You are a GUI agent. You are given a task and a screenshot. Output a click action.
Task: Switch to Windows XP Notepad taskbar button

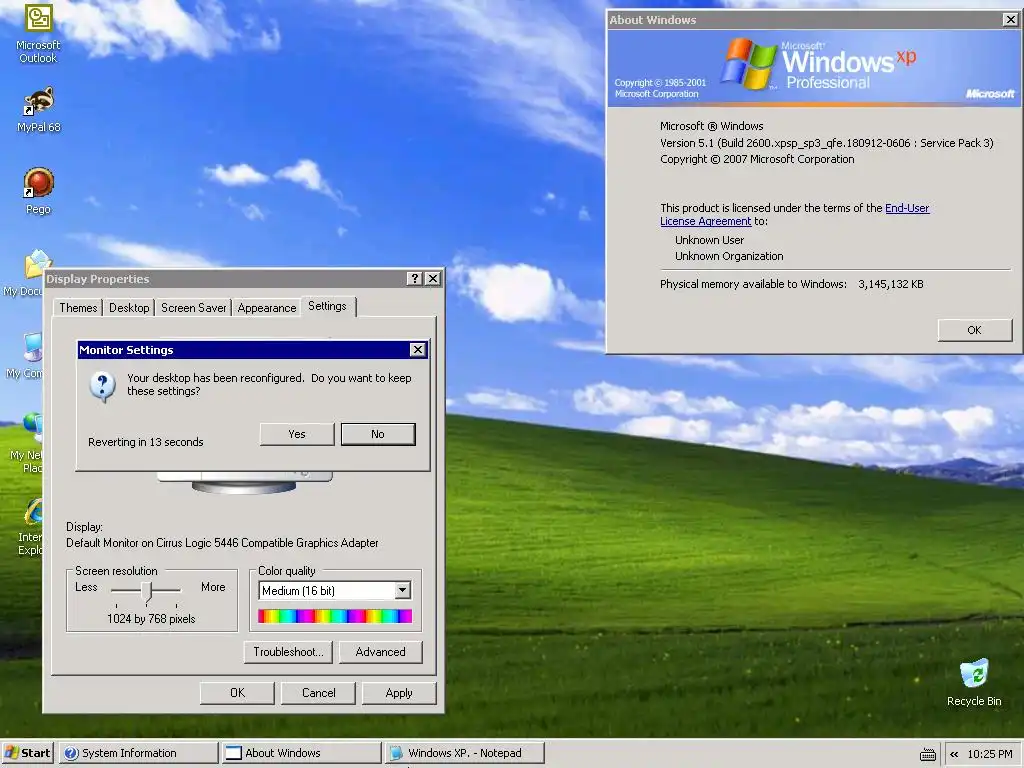pos(464,753)
